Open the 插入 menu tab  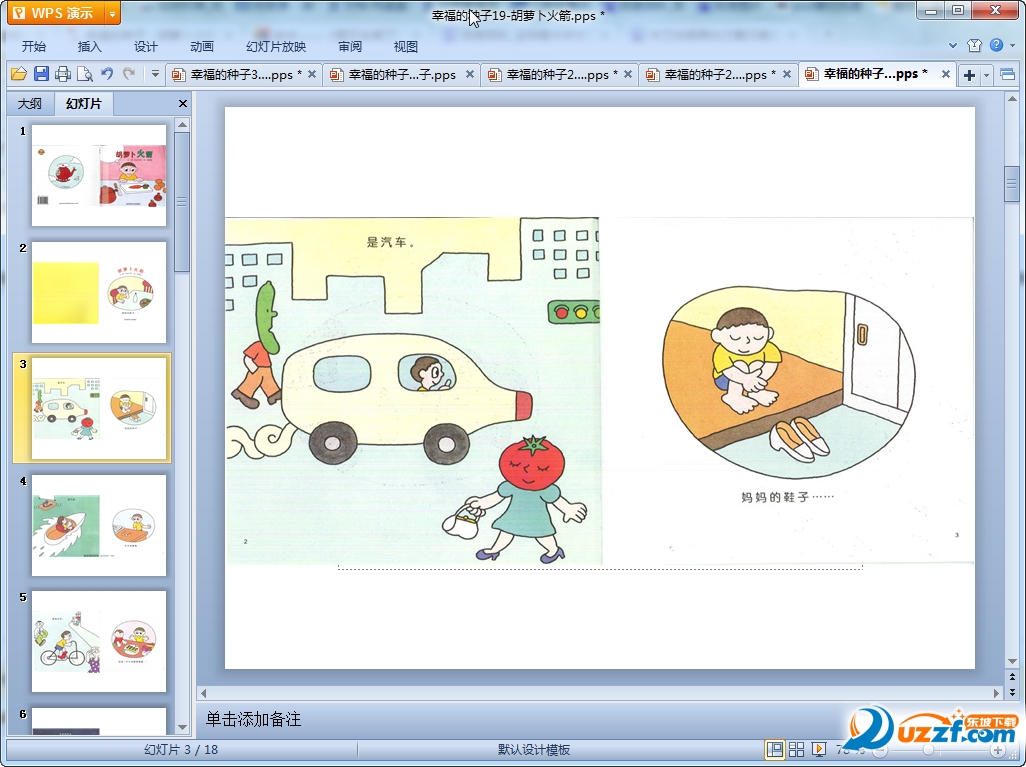(89, 46)
